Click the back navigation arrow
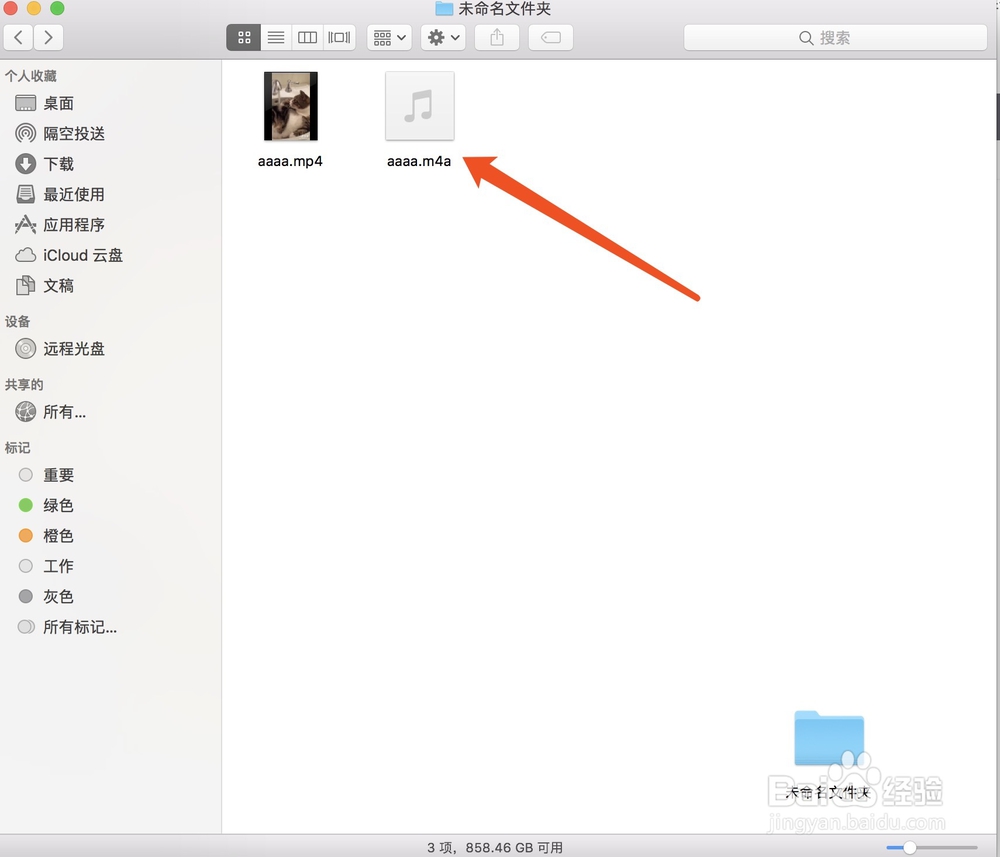Image resolution: width=1000 pixels, height=857 pixels. click(18, 37)
